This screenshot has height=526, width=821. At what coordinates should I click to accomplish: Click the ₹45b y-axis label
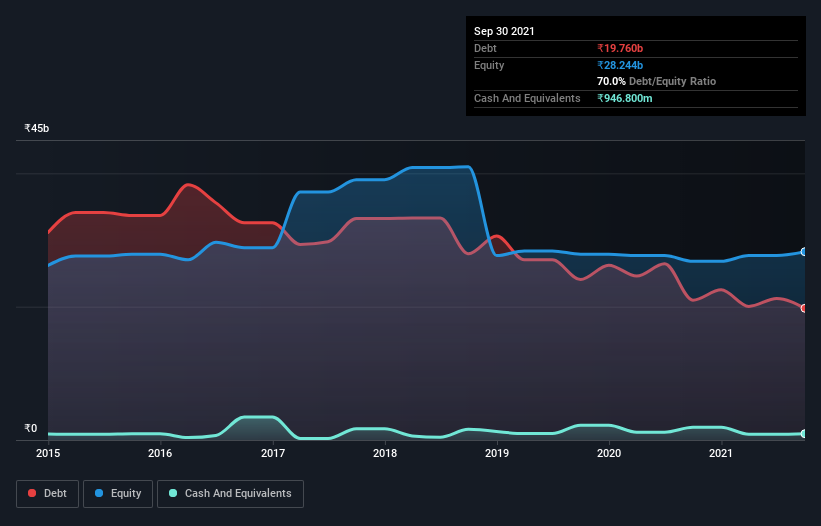pos(37,128)
